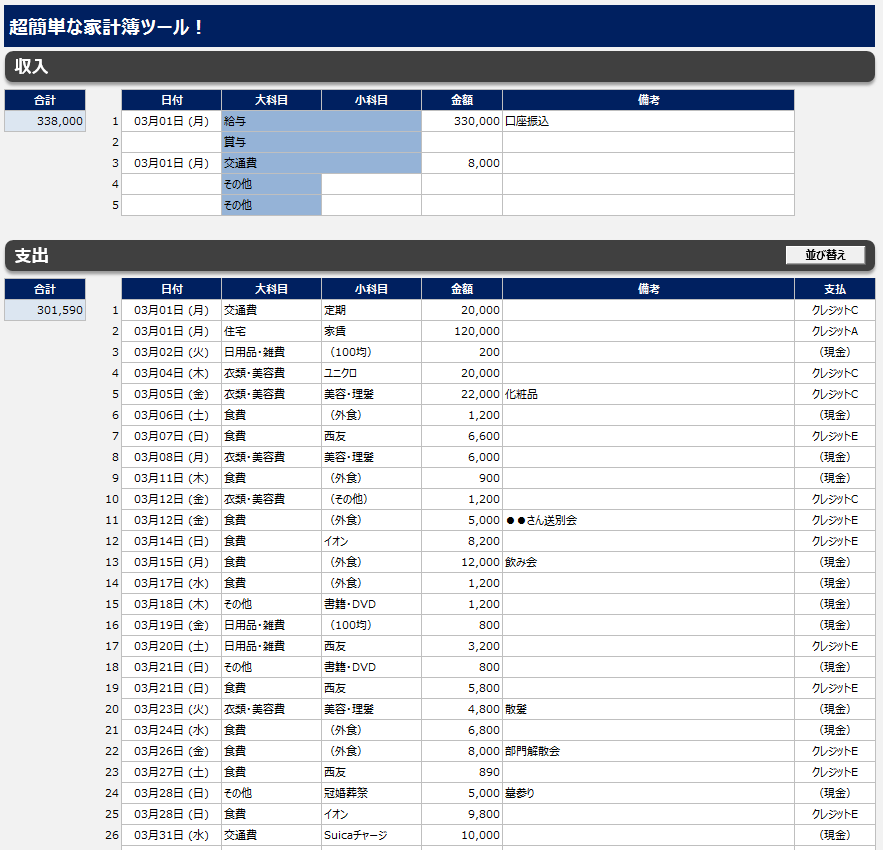Click the 9,800 amount cell

point(462,814)
